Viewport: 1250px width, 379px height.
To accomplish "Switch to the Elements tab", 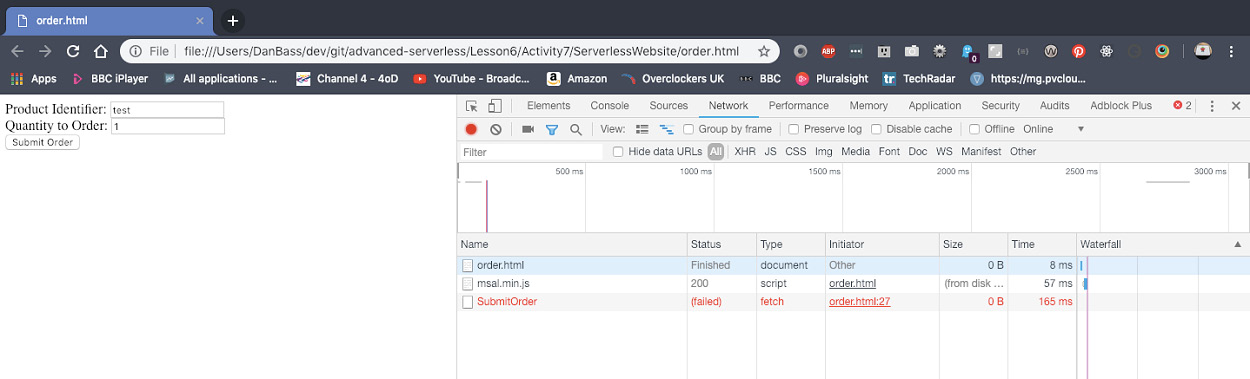I will [548, 106].
